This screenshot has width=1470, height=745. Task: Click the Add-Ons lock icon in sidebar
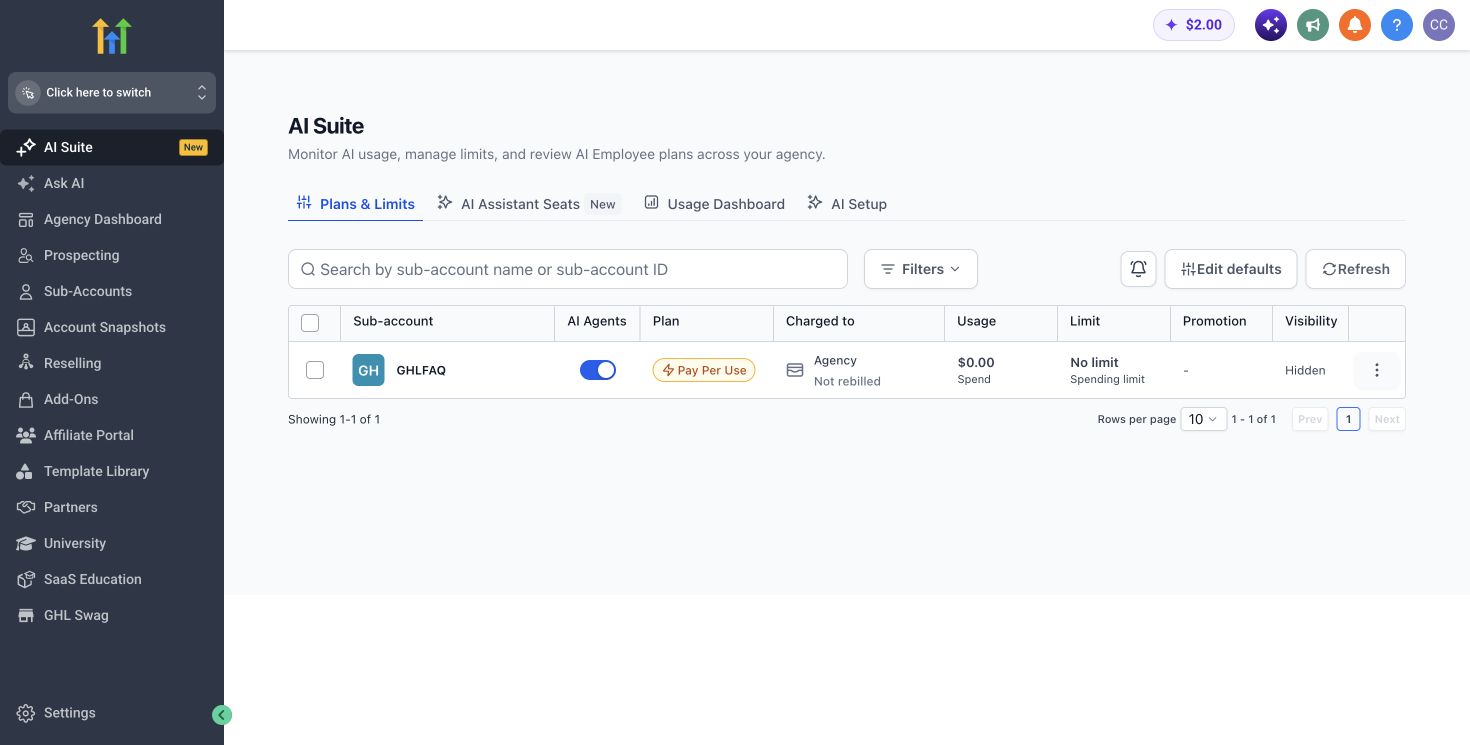[x=26, y=399]
